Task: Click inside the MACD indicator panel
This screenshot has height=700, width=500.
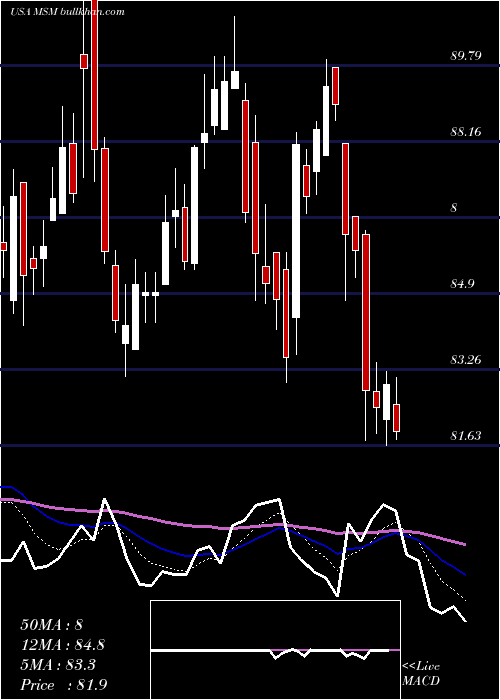Action: pyautogui.click(x=275, y=650)
